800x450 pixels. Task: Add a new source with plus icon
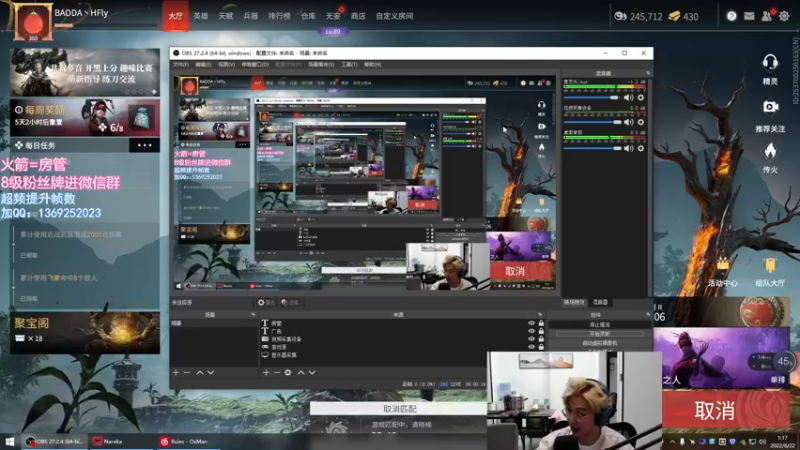tap(266, 372)
